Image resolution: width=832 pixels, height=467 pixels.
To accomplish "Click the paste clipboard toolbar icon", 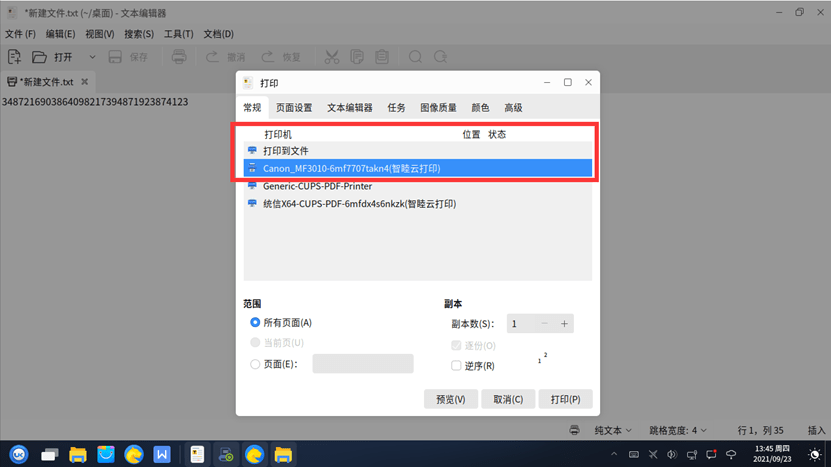I will [382, 57].
